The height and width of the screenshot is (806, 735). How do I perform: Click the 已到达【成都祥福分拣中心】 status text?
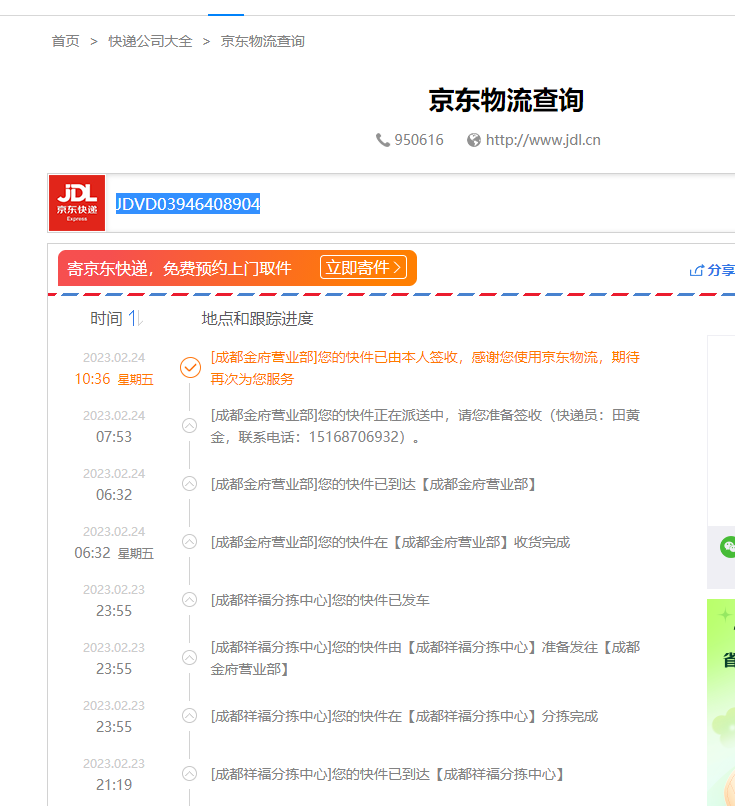[389, 775]
